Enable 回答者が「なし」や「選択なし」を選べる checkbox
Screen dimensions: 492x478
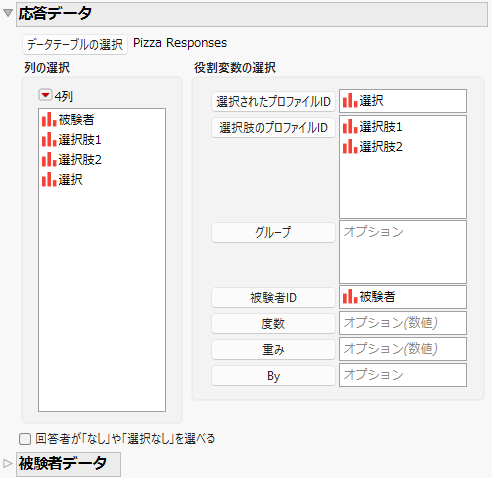(x=25, y=439)
